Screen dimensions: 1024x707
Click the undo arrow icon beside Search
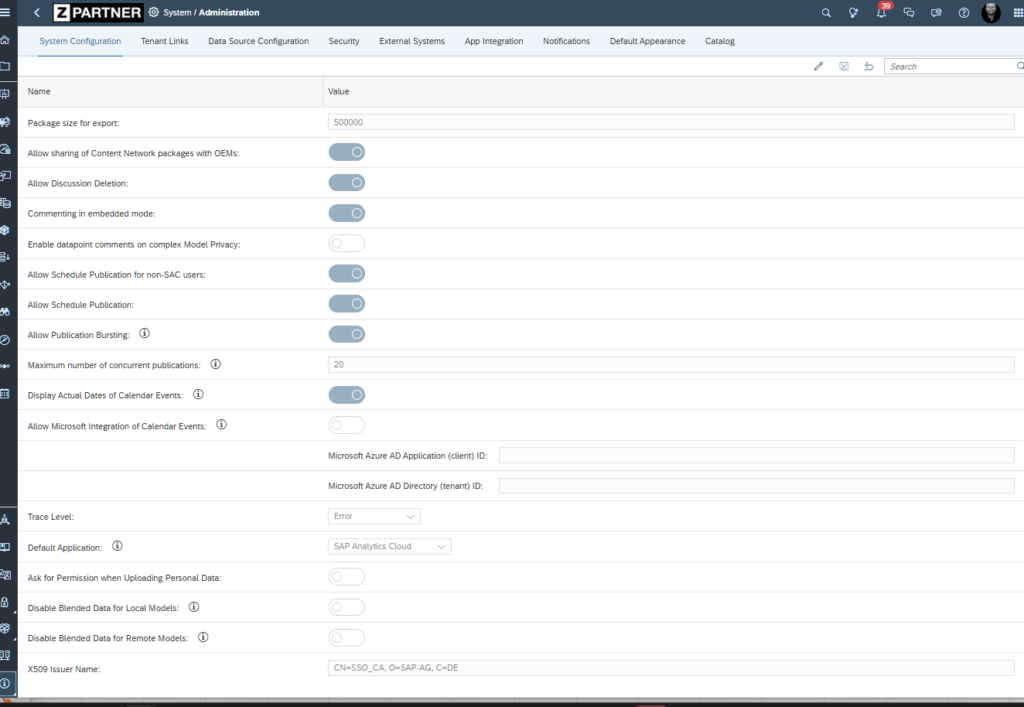(x=868, y=66)
